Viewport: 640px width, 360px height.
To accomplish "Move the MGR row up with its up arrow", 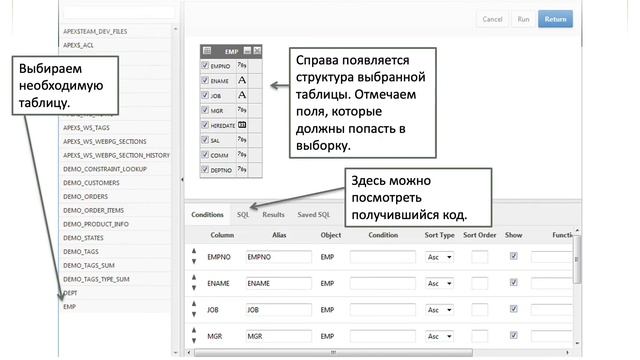I will [x=194, y=330].
